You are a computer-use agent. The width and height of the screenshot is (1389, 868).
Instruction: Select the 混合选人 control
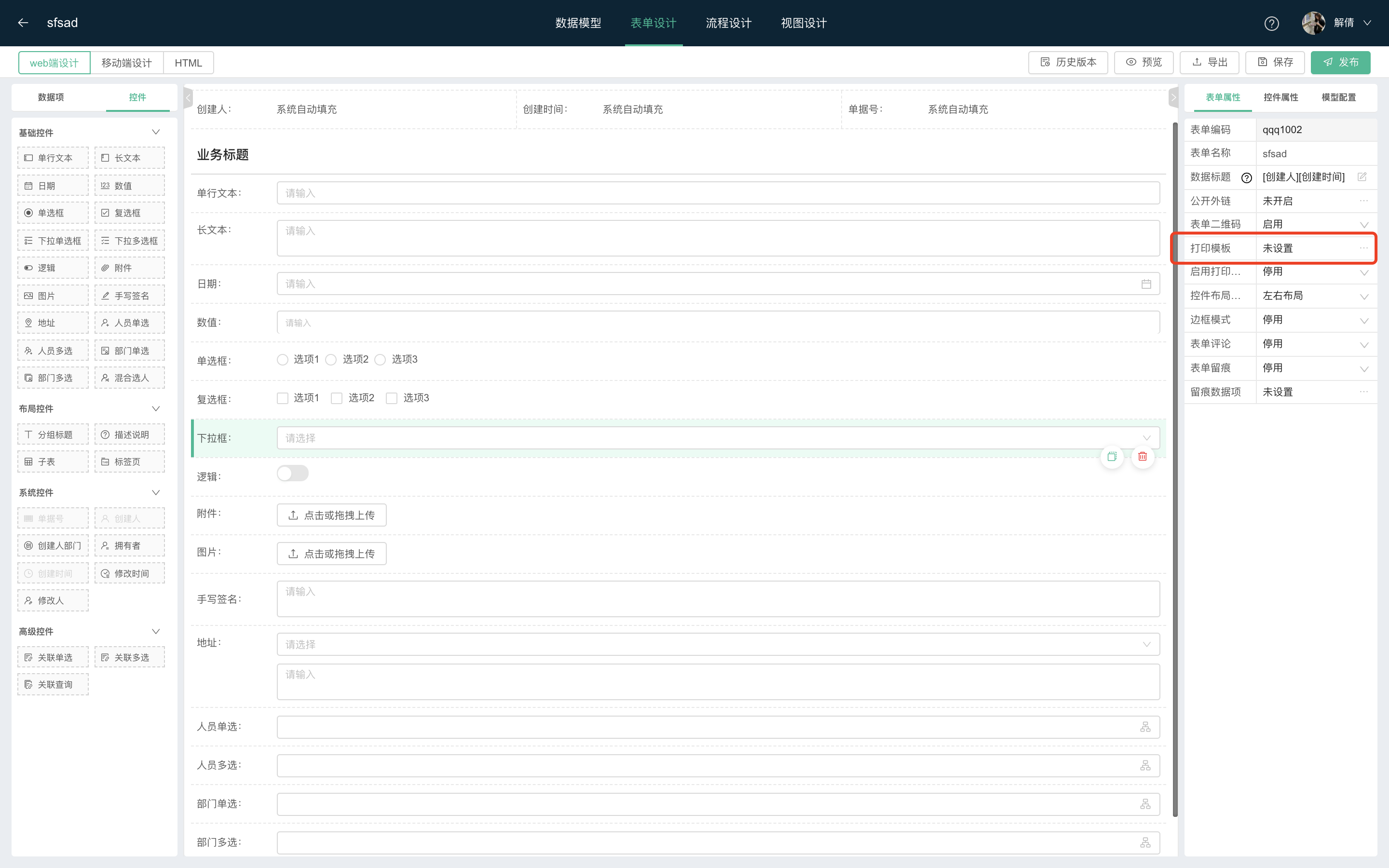[130, 378]
